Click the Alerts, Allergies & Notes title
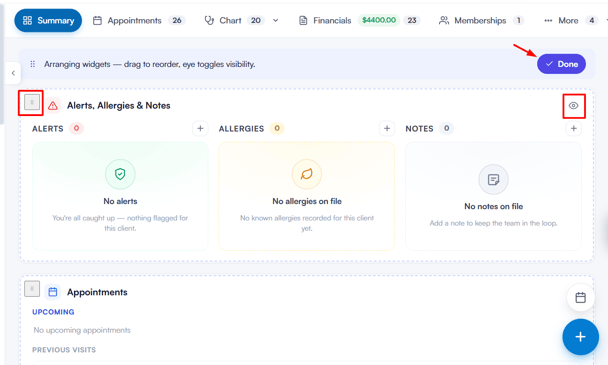608x365 pixels. pos(119,106)
